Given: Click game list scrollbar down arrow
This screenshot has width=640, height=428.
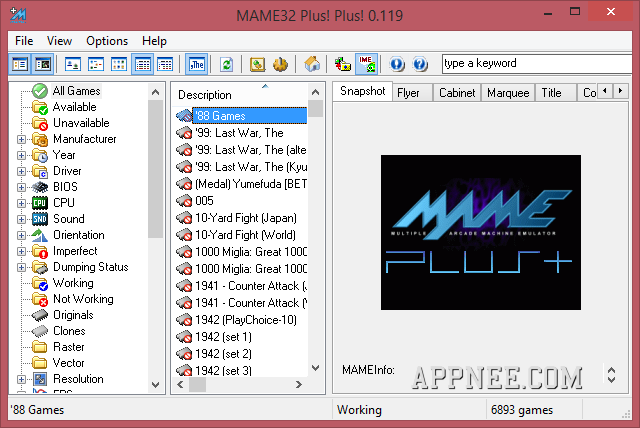Looking at the screenshot, I should (x=316, y=368).
